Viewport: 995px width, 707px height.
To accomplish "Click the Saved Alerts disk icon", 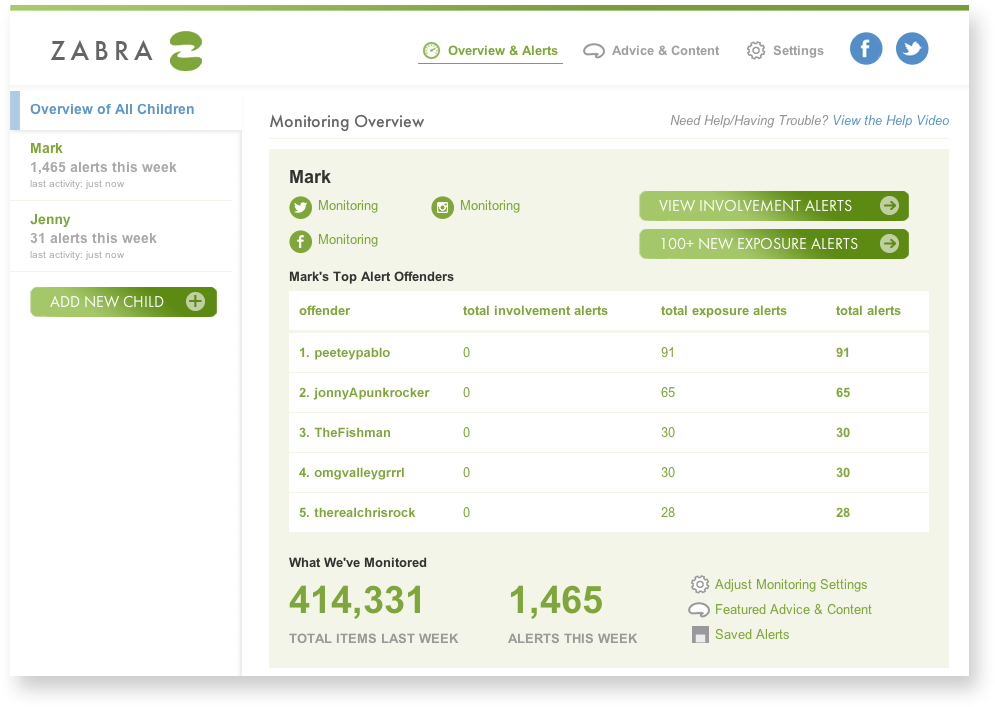I will (x=700, y=635).
